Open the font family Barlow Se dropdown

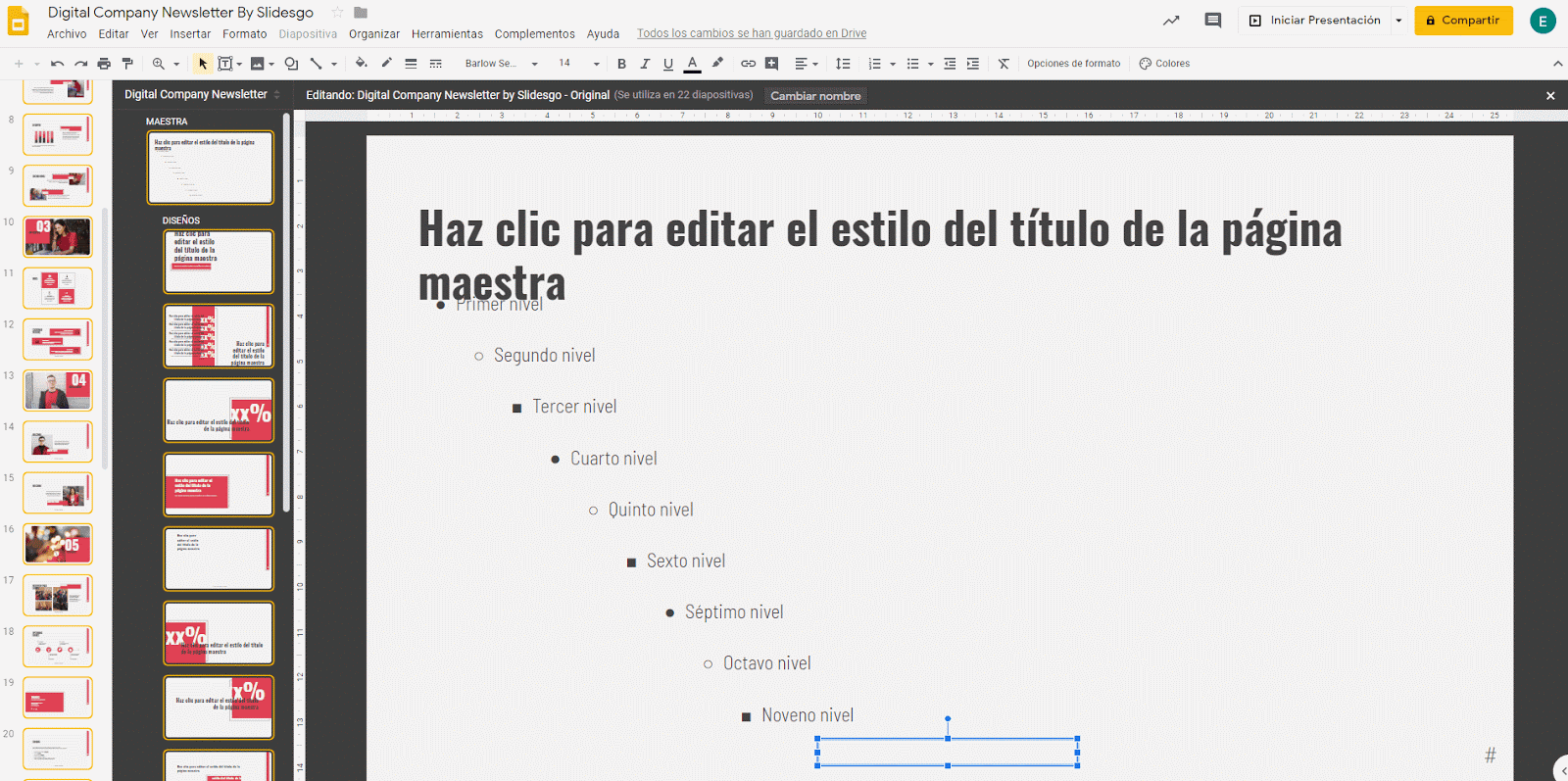pos(501,64)
